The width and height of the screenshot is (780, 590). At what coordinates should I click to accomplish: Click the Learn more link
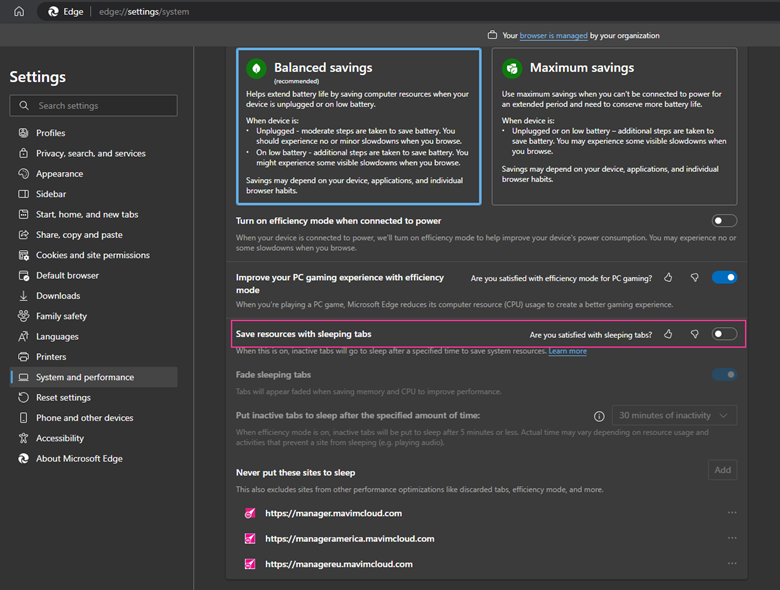click(567, 352)
